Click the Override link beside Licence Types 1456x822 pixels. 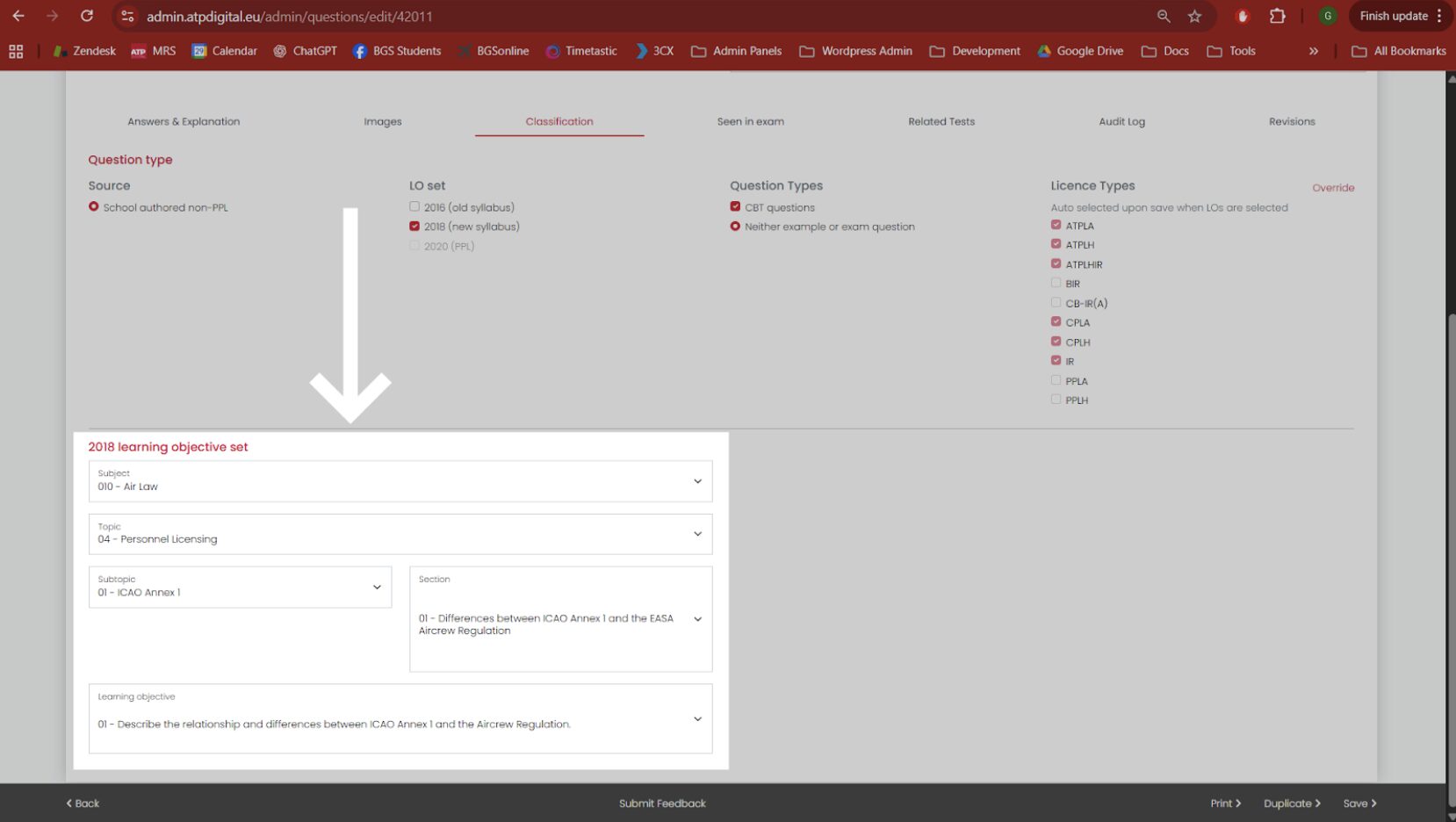click(x=1333, y=187)
